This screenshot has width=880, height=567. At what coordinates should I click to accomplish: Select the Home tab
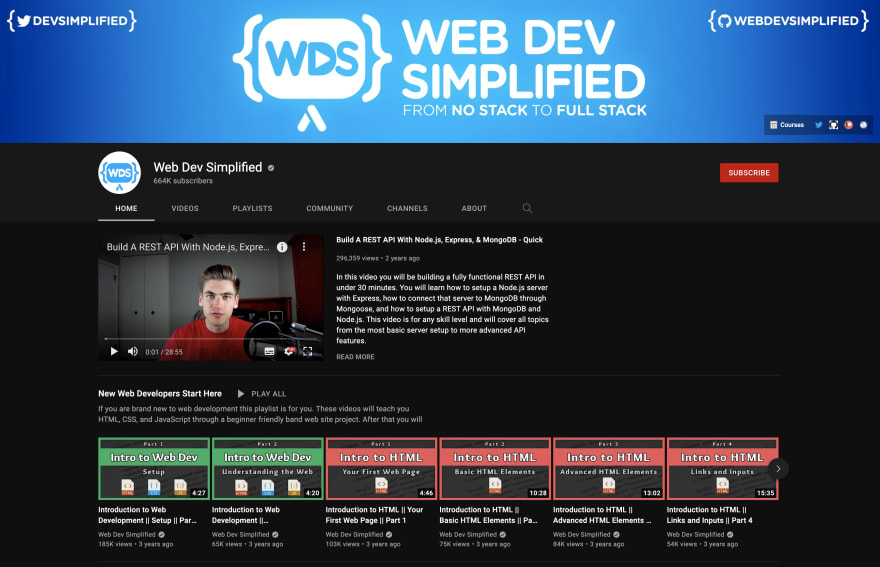point(126,208)
